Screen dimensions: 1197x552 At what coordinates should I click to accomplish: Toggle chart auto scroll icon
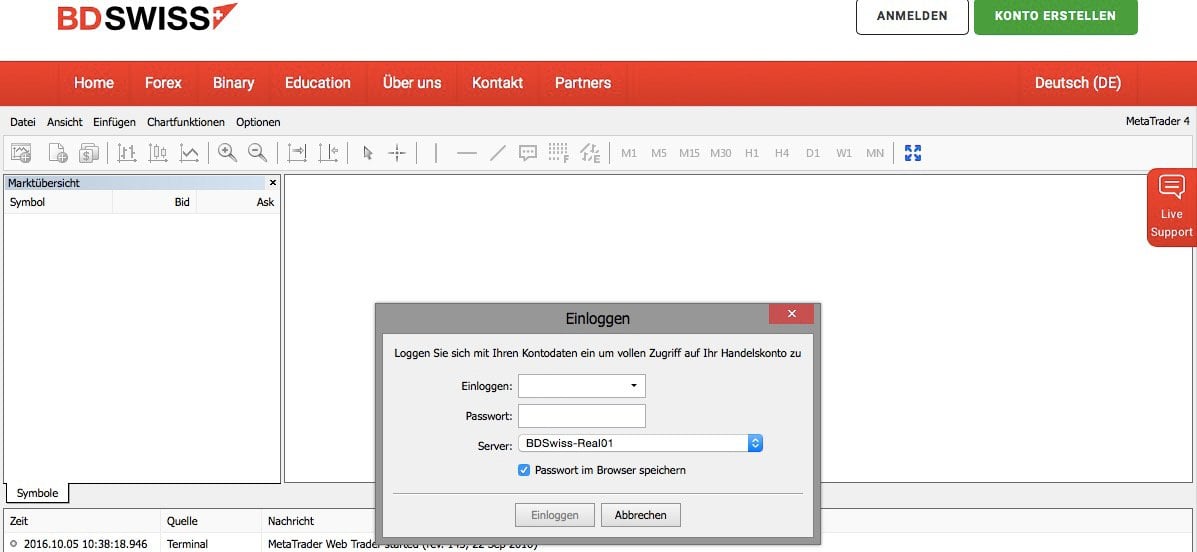(296, 153)
